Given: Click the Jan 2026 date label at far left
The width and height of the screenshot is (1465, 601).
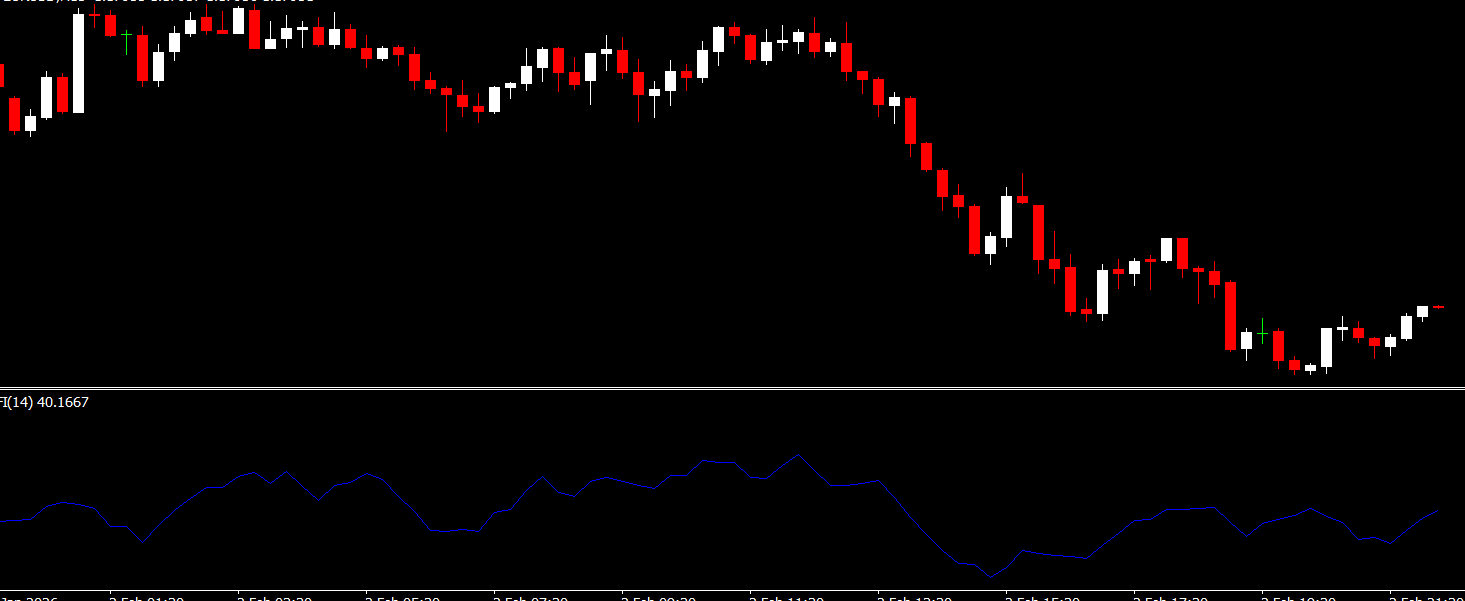Looking at the screenshot, I should 28,597.
